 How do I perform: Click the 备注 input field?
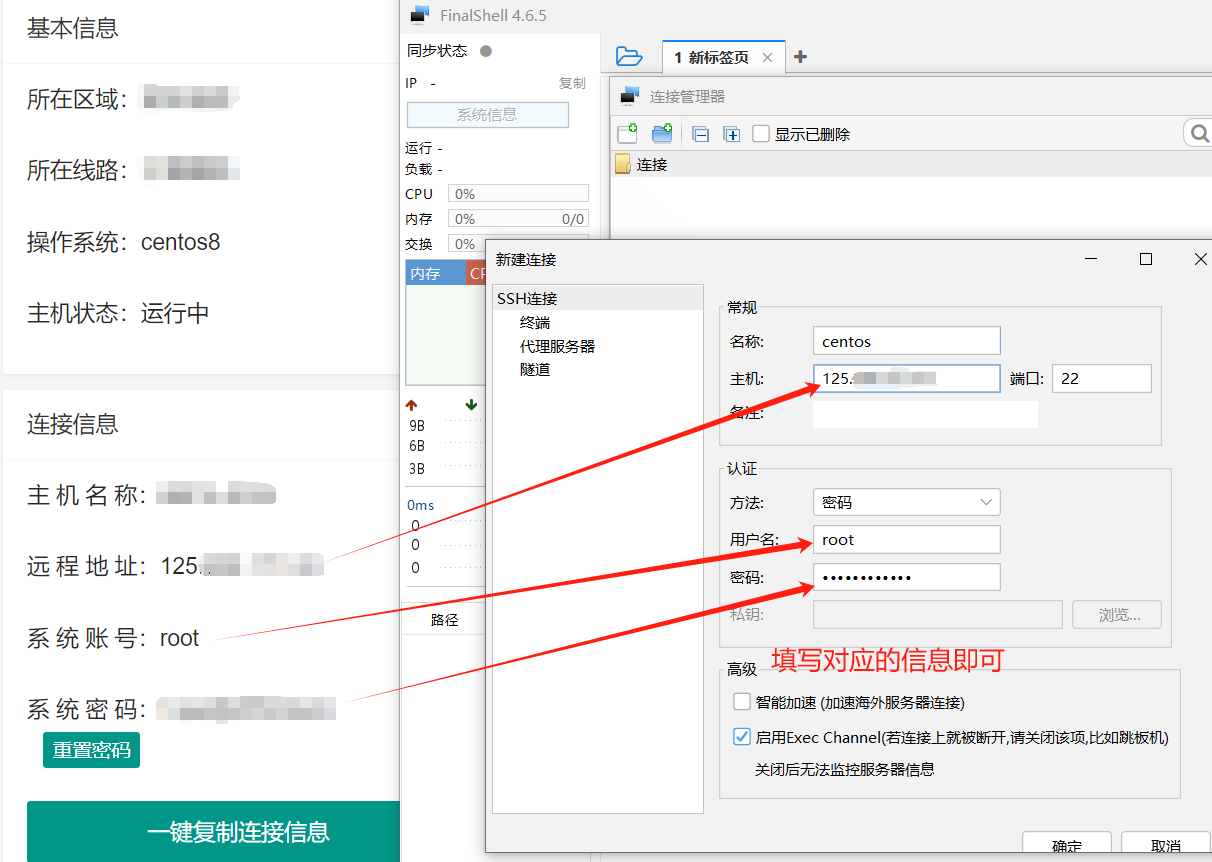pos(925,413)
